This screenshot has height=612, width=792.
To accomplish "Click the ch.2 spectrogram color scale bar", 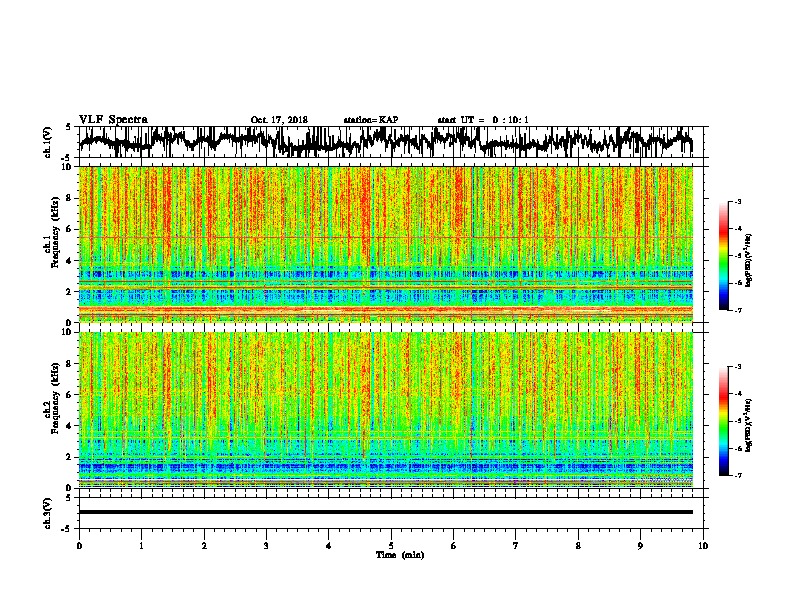I will pyautogui.click(x=724, y=421).
